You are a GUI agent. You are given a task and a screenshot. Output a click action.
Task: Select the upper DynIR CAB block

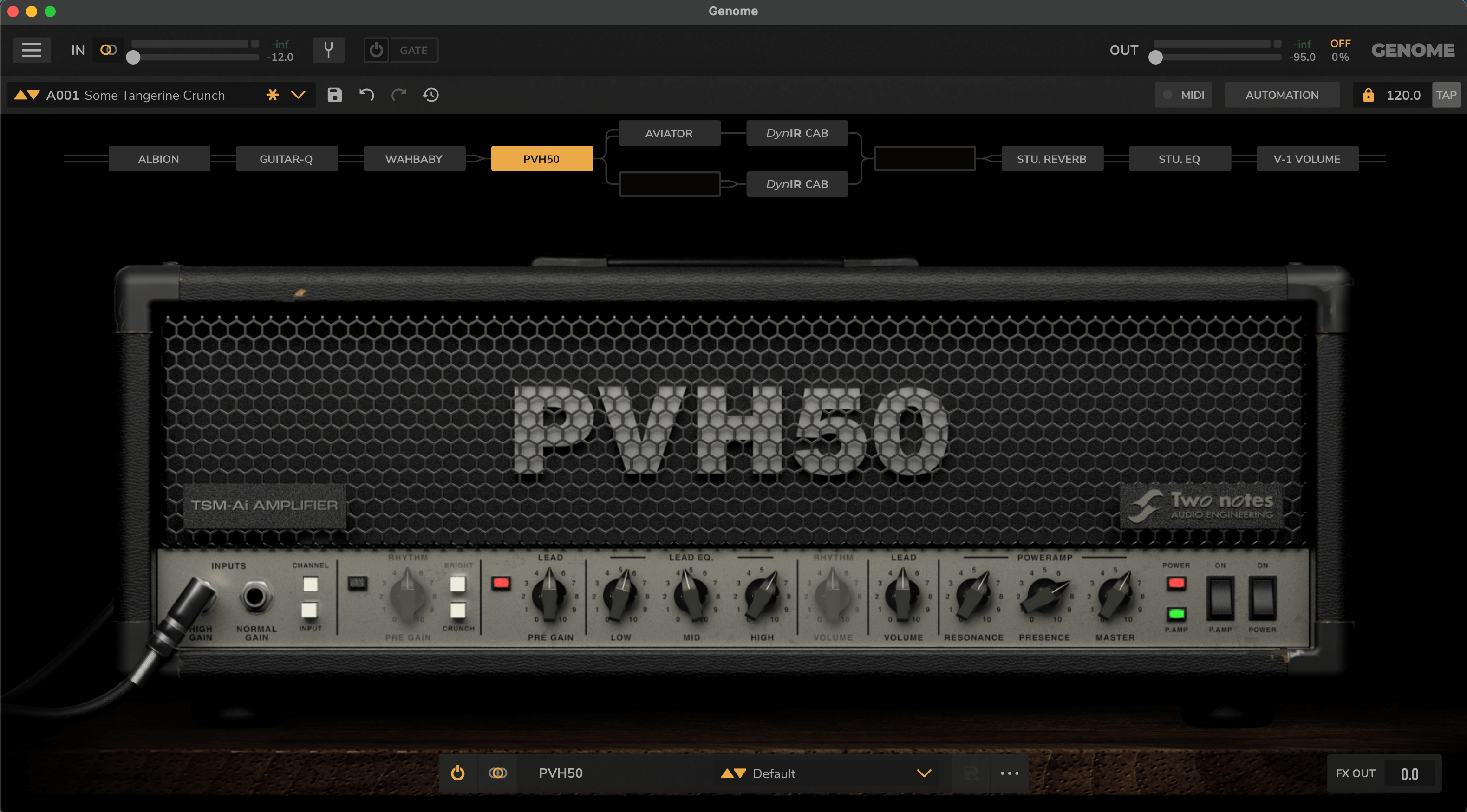tap(797, 133)
